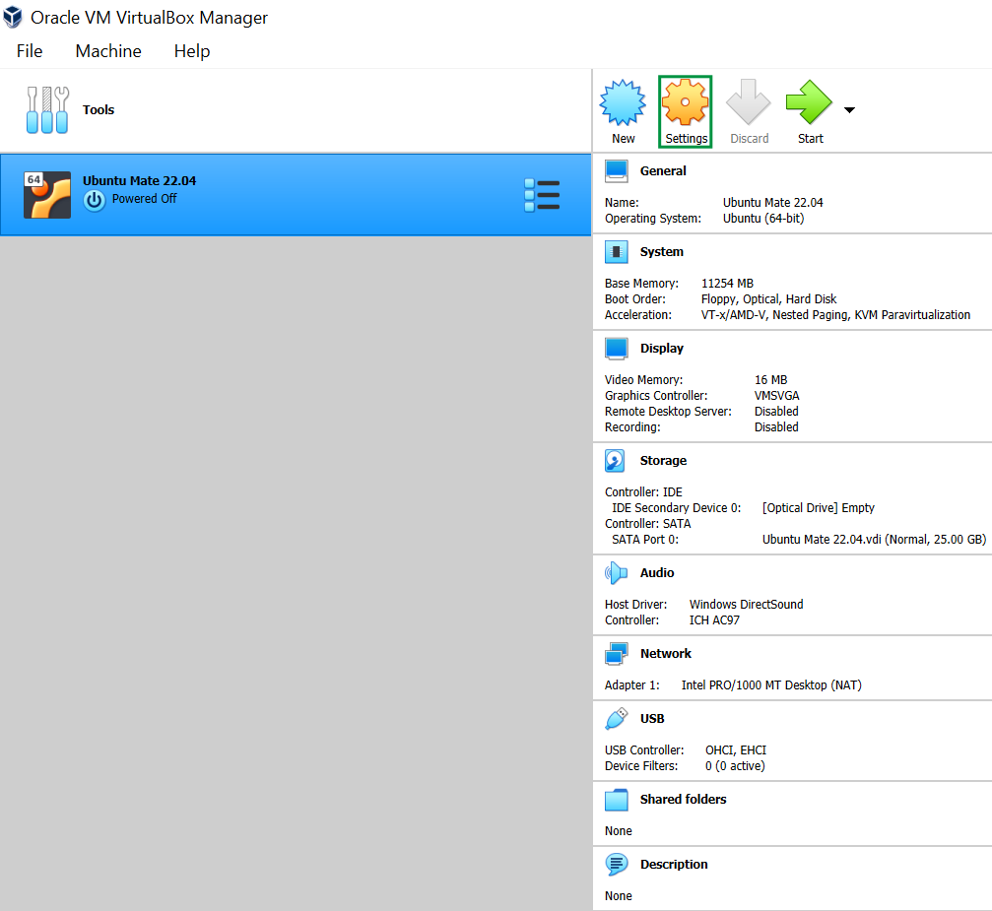Open the Help menu
This screenshot has width=992, height=911.
click(192, 51)
